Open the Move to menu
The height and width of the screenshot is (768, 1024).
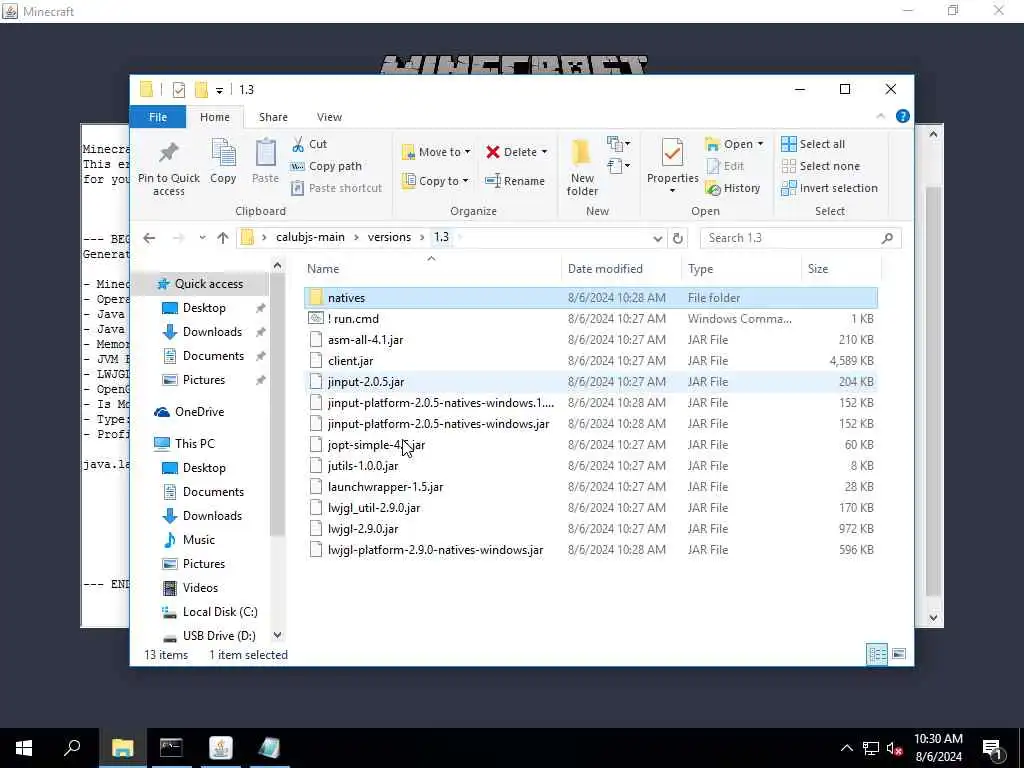click(x=436, y=152)
